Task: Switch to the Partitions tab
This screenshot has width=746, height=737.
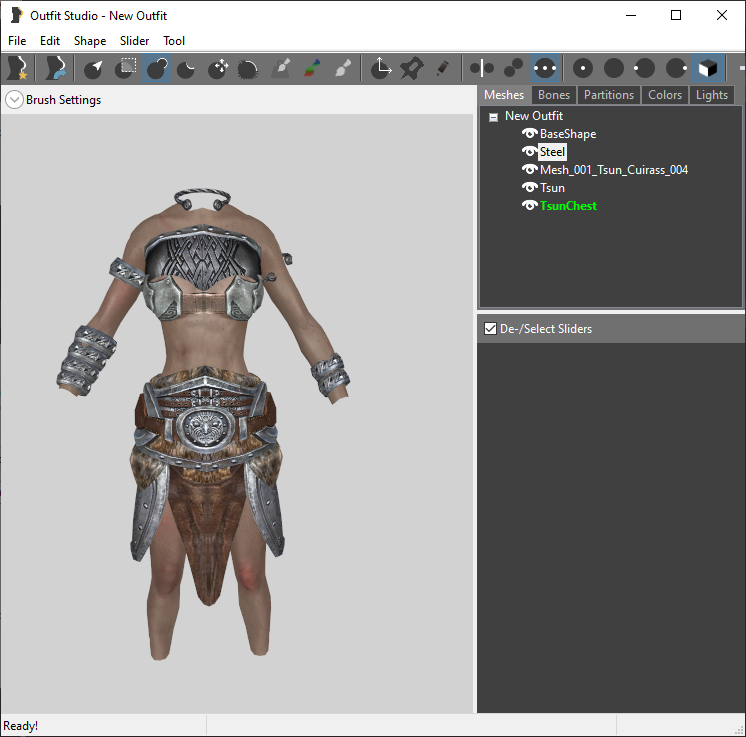Action: coord(609,95)
